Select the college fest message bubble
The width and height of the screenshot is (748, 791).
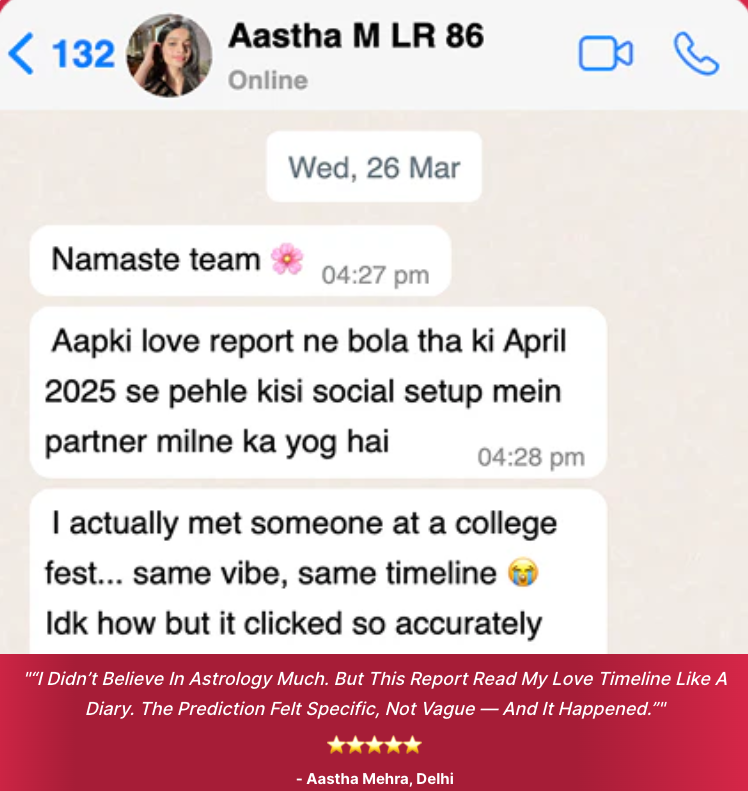(x=318, y=572)
